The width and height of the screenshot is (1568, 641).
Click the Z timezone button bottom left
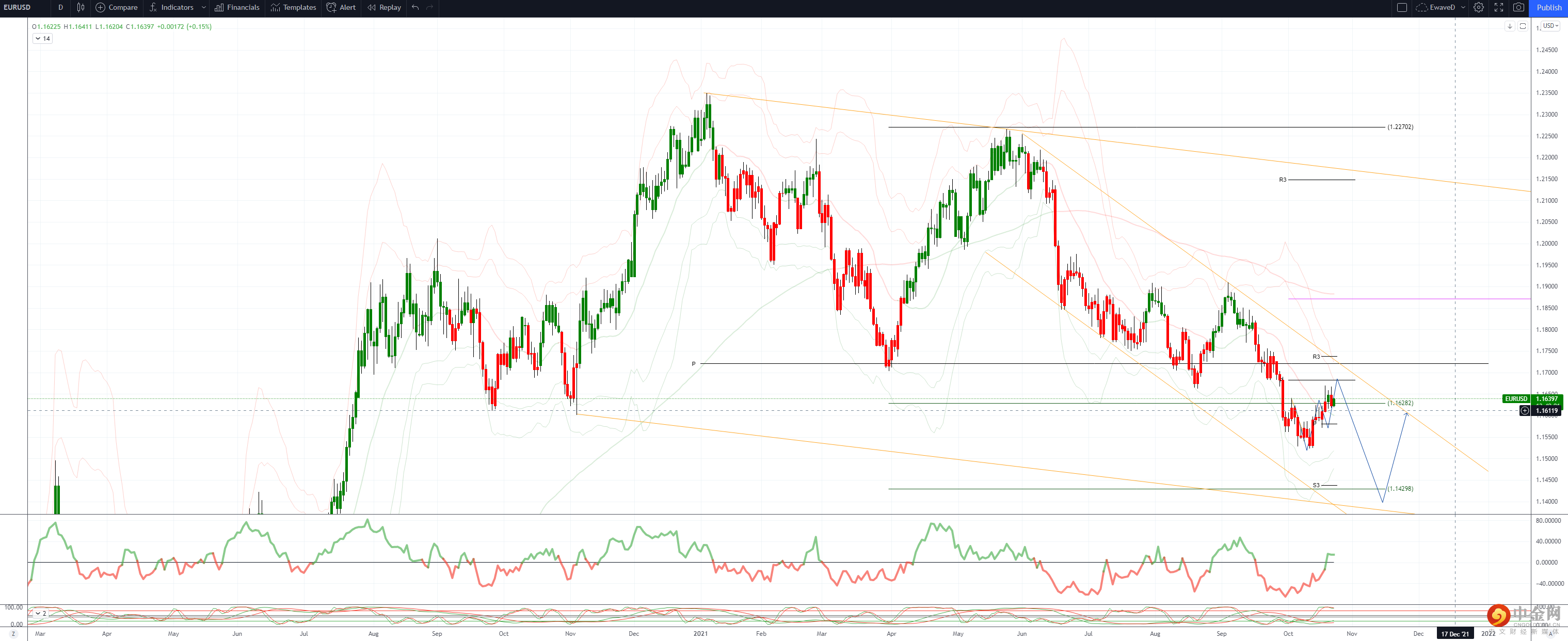tap(13, 634)
